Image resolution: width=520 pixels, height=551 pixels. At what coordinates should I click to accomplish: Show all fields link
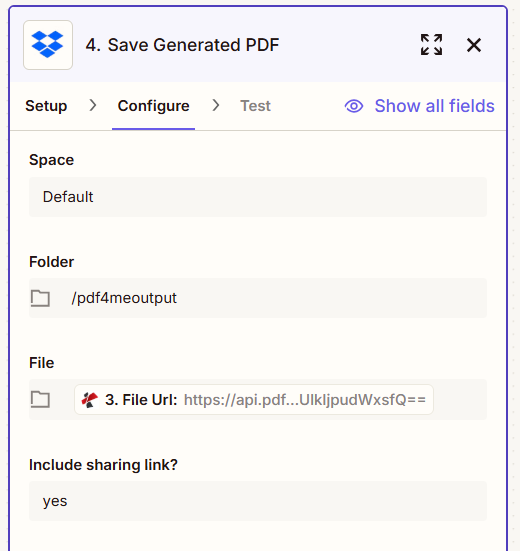coord(434,106)
